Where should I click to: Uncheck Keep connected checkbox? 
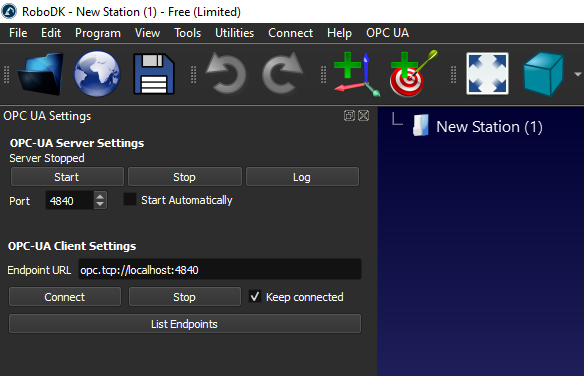(255, 297)
